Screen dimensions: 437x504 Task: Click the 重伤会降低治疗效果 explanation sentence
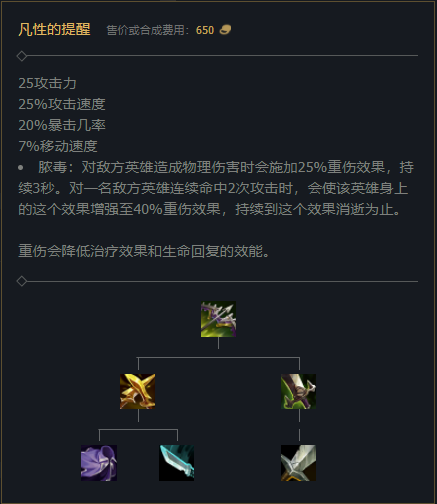[144, 251]
